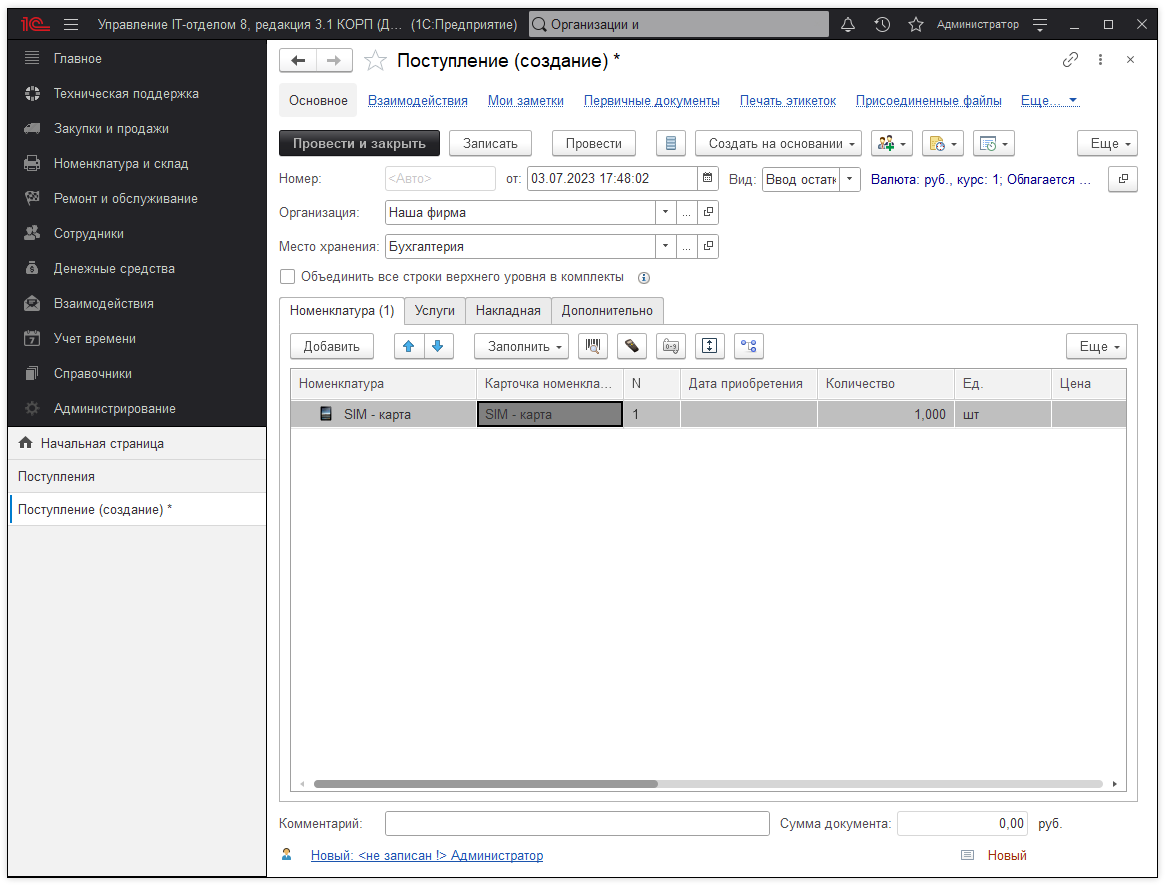Add document to favorites with star icon
The height and width of the screenshot is (885, 1165).
tap(375, 61)
